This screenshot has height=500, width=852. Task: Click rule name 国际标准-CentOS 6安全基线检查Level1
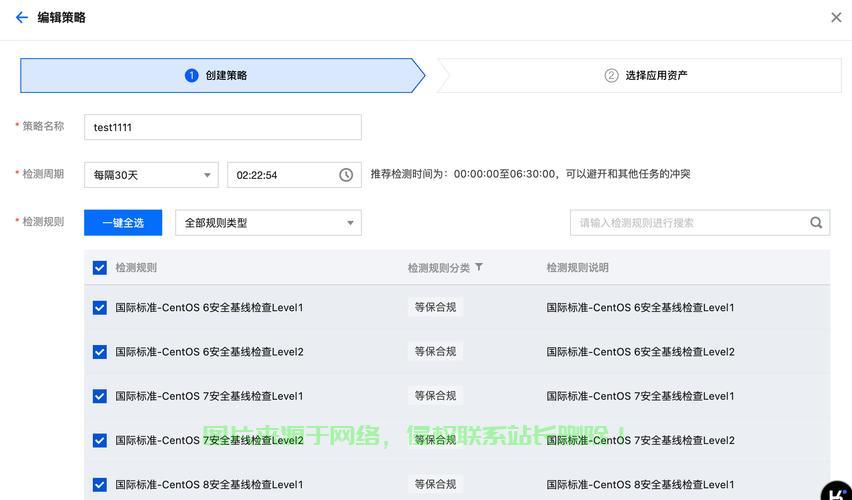click(209, 308)
